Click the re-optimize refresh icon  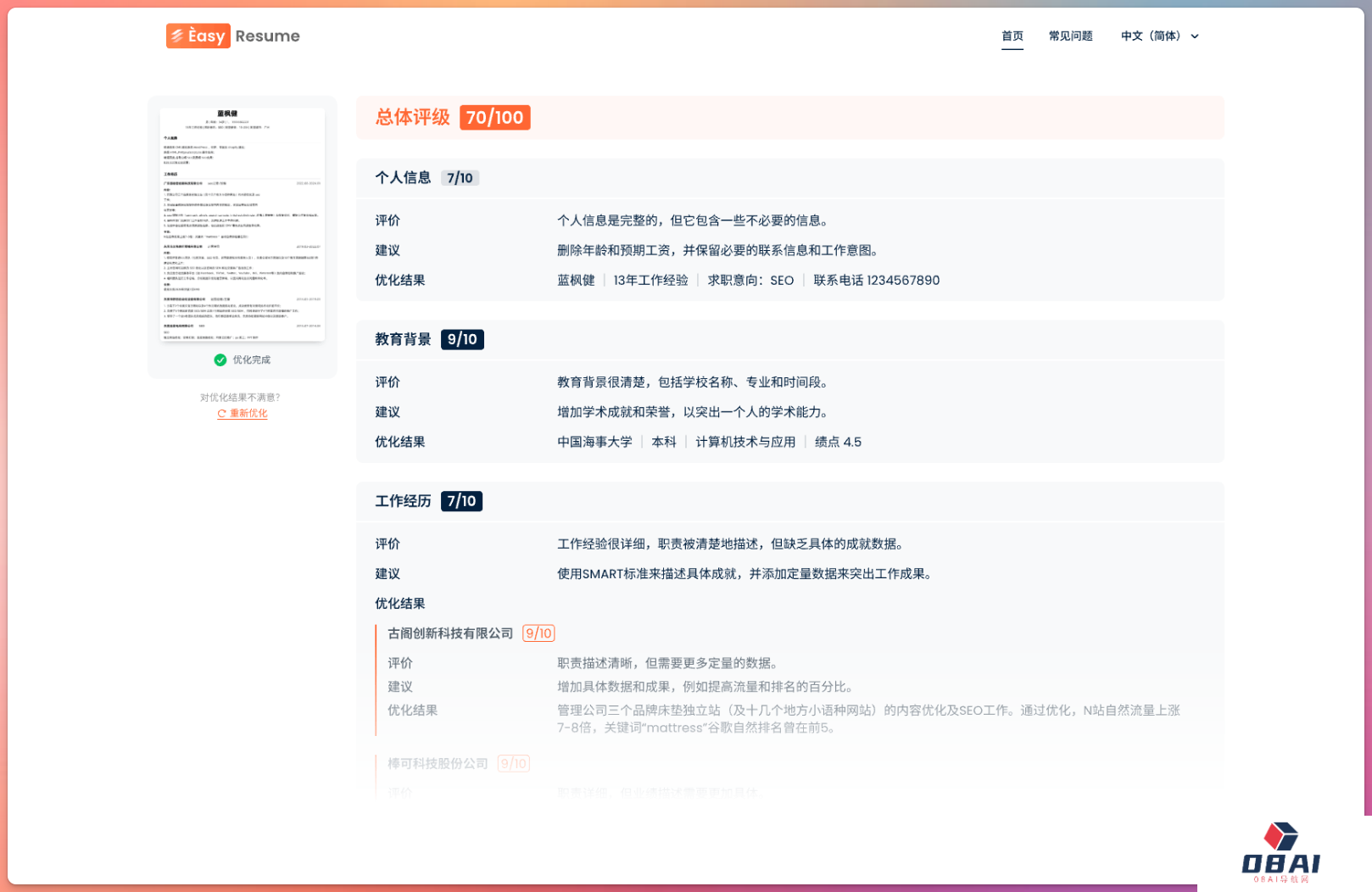[x=221, y=414]
